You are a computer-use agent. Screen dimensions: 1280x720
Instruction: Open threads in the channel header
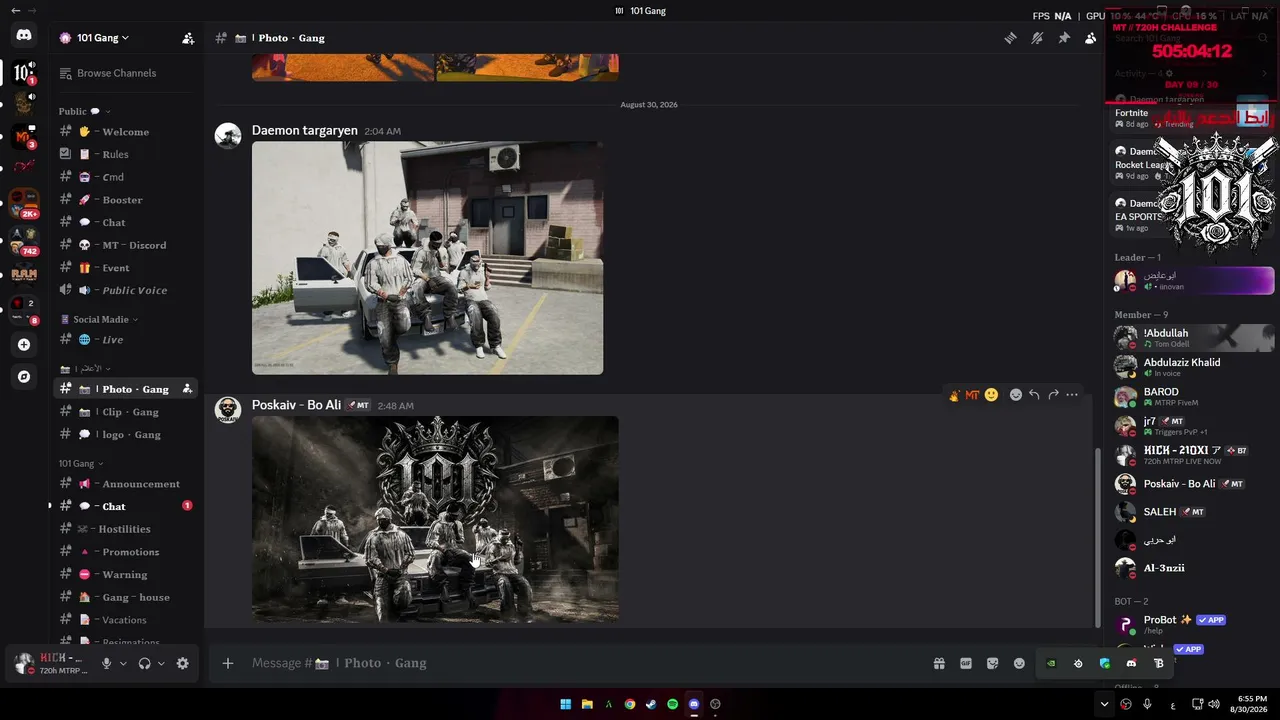tap(1011, 38)
